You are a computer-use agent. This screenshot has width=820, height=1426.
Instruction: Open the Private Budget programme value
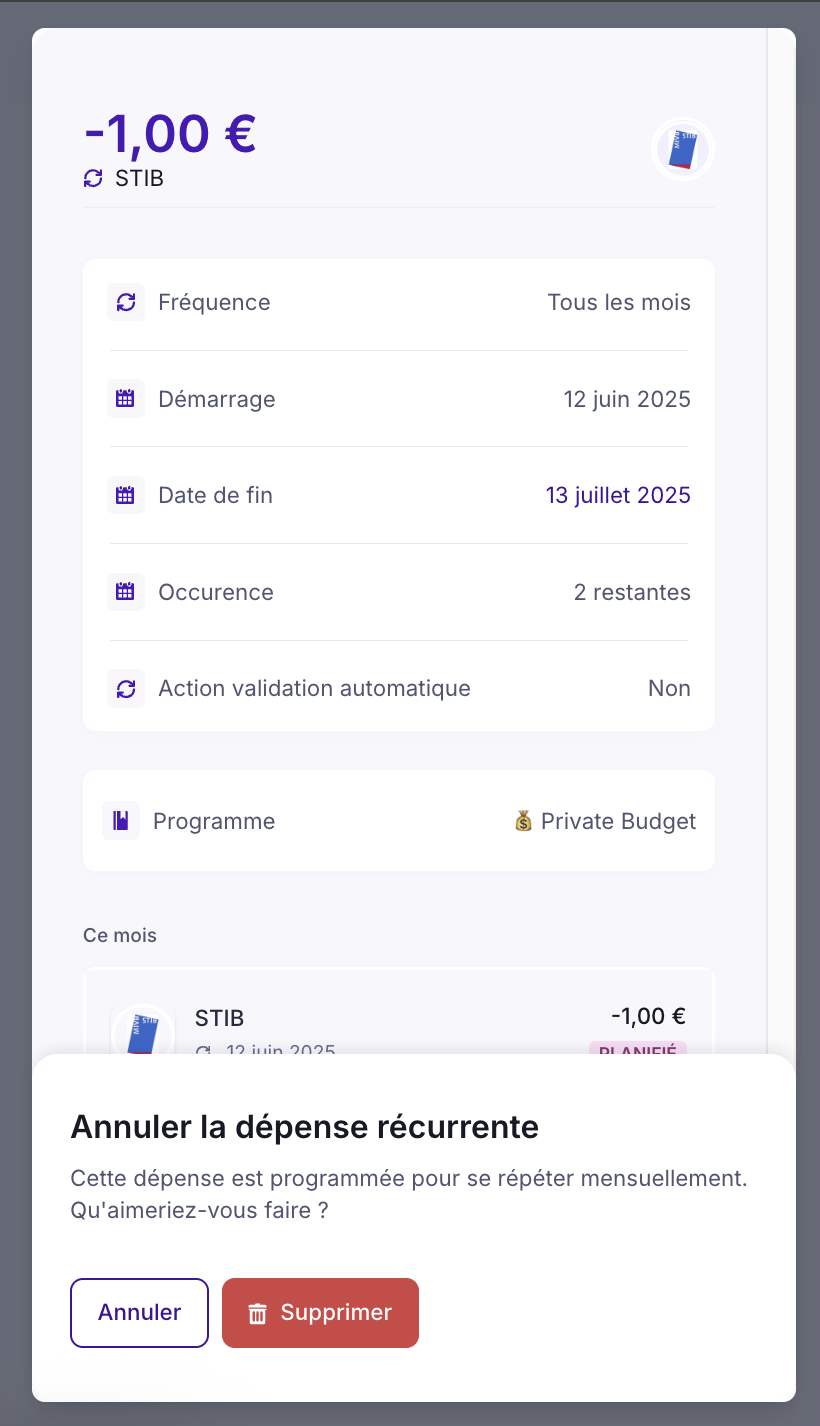[x=605, y=821]
